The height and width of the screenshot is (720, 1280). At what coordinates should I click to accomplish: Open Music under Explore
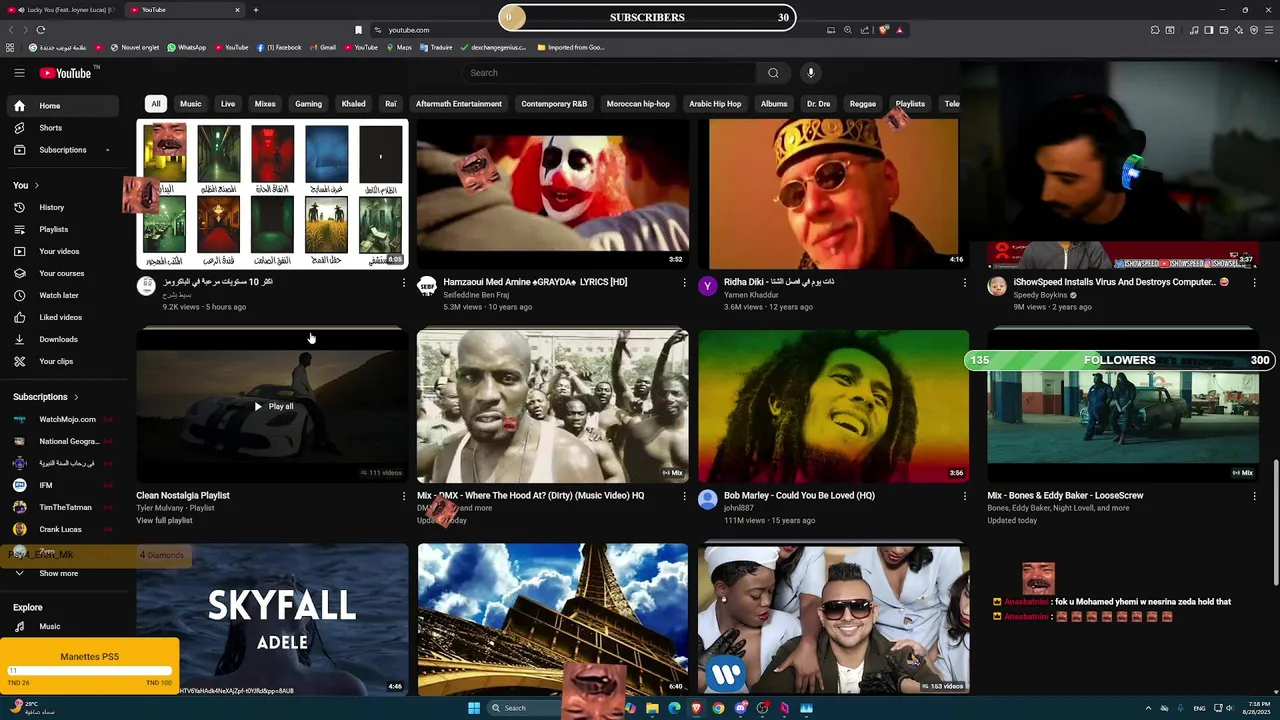[x=65, y=627]
